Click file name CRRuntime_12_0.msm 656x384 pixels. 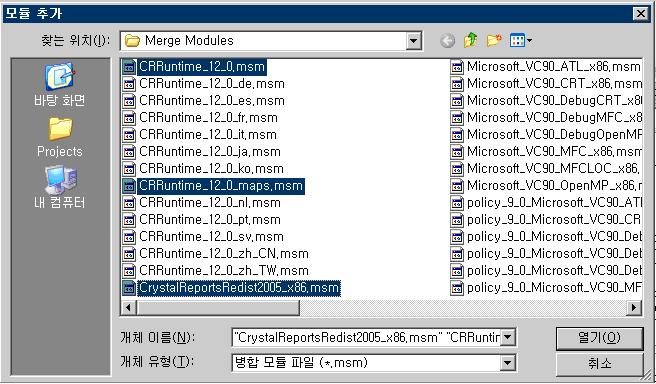click(202, 67)
